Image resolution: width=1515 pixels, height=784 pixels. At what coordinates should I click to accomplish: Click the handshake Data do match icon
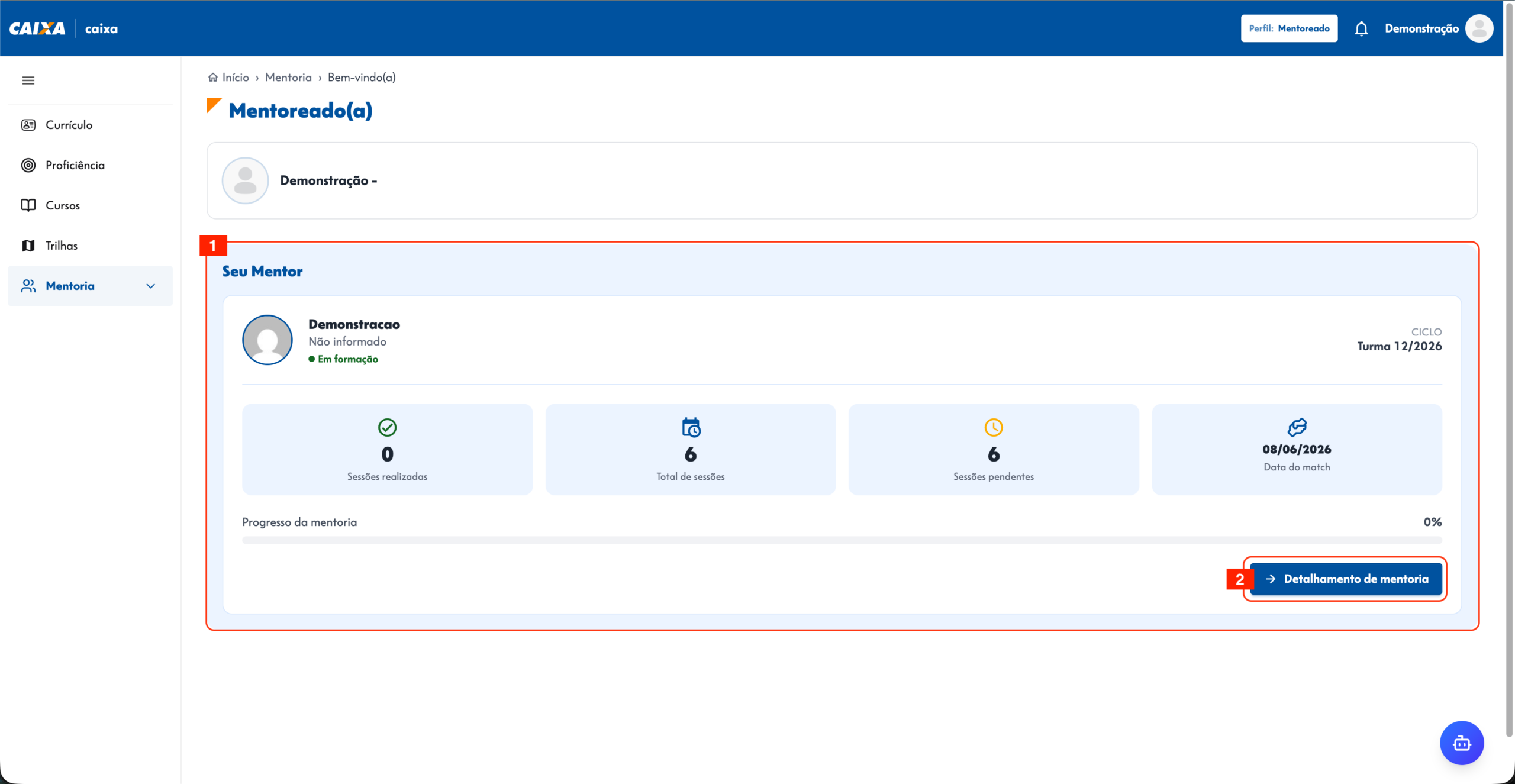(x=1297, y=427)
